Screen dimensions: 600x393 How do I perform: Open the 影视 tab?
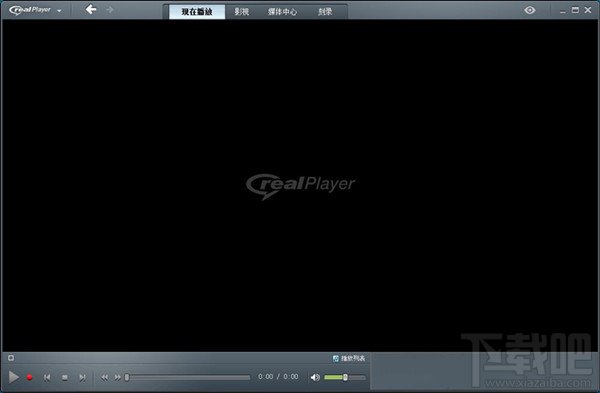(x=241, y=11)
